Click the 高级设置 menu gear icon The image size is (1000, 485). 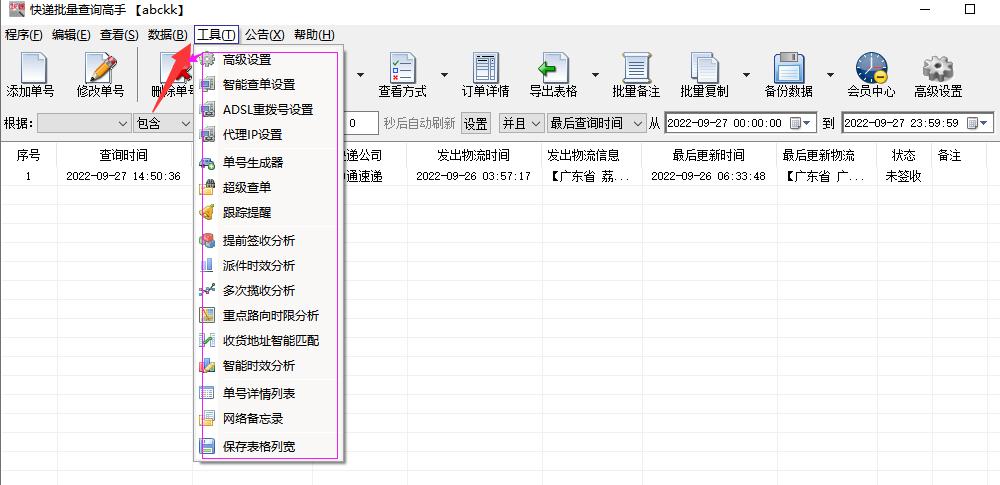(x=207, y=59)
